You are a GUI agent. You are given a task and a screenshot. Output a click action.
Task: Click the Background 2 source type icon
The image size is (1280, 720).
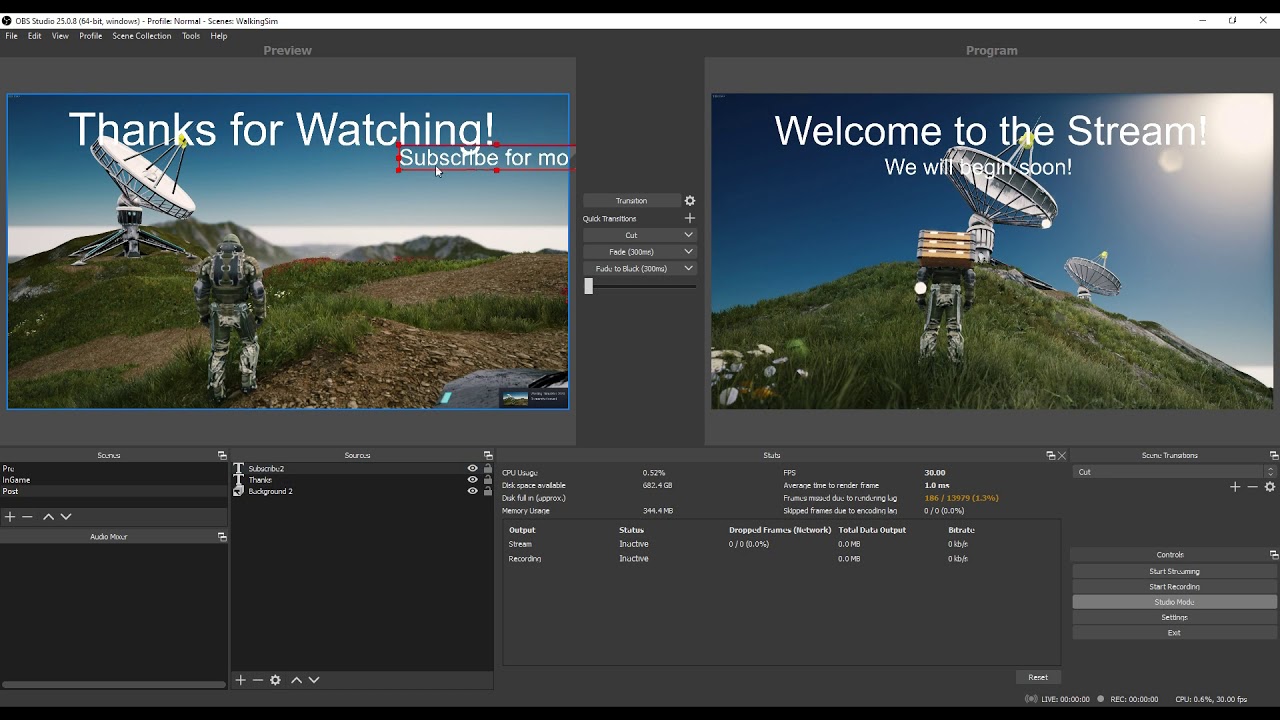click(239, 491)
